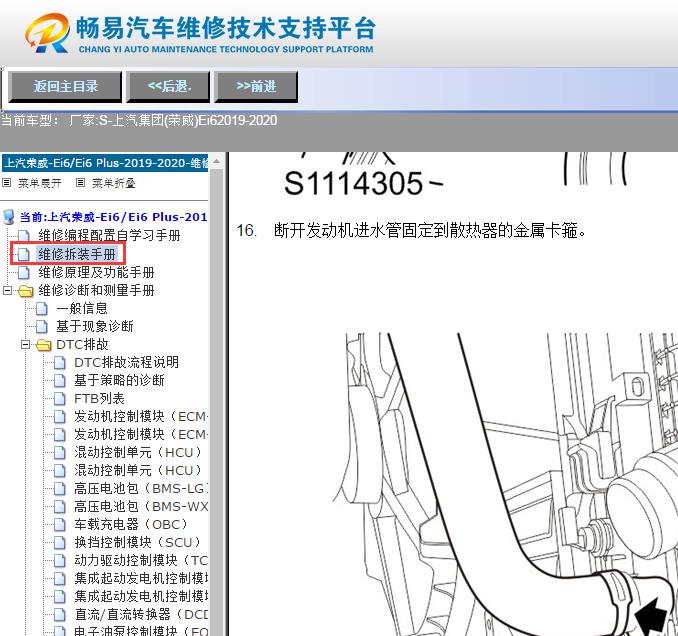Click page icon next to 基于策略的诊断
This screenshot has width=678, height=636.
60,381
